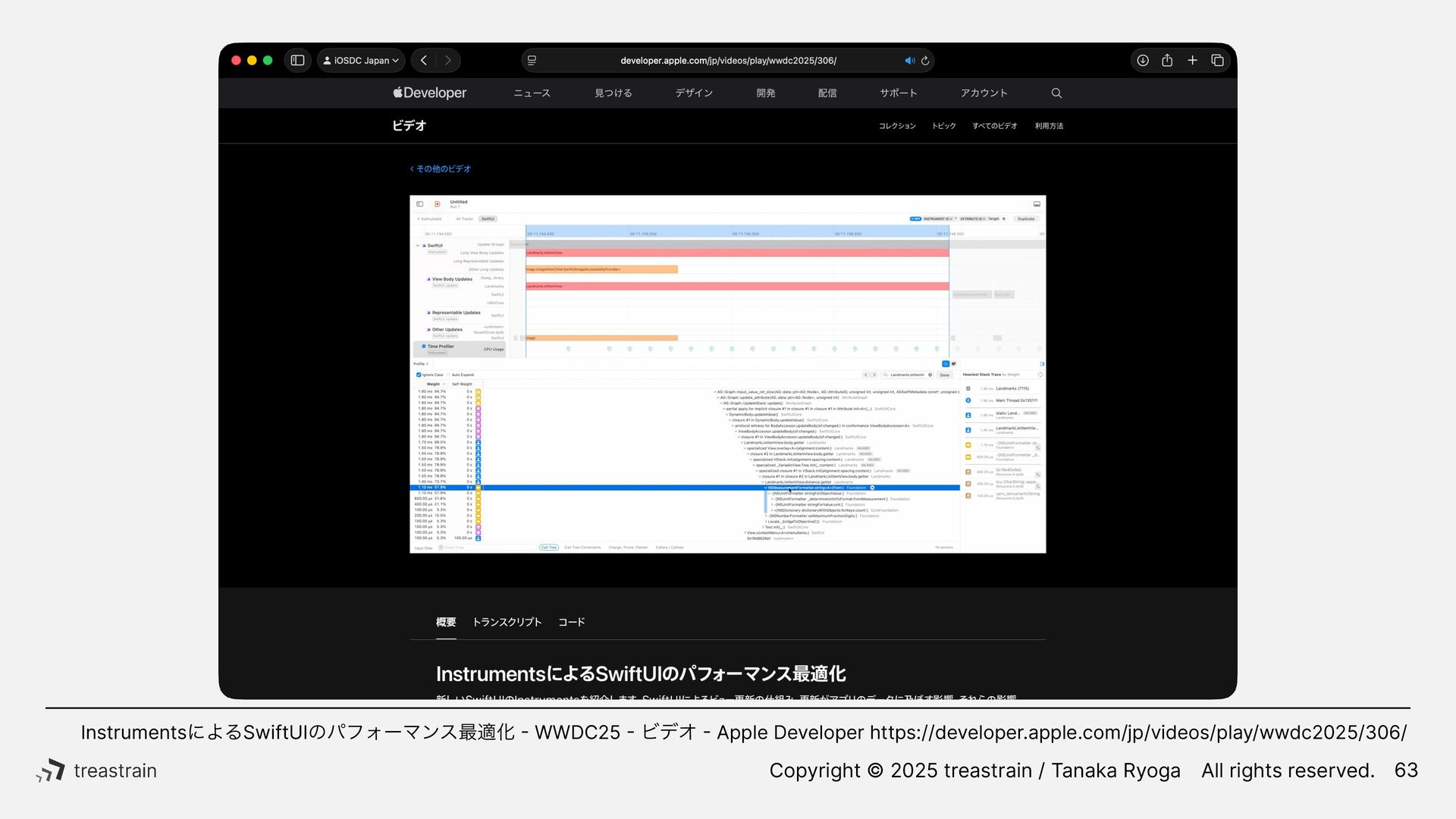The height and width of the screenshot is (819, 1456).
Task: Open the INSTRUMENT IS filter dropdown
Action: pos(937,219)
